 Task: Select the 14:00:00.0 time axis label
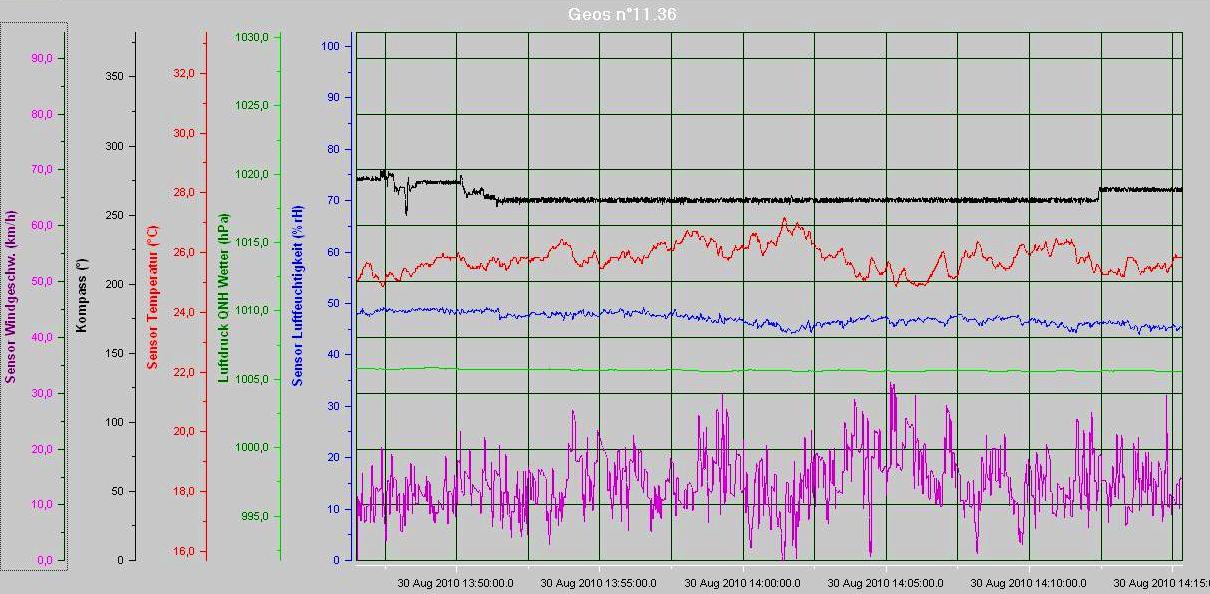743,582
